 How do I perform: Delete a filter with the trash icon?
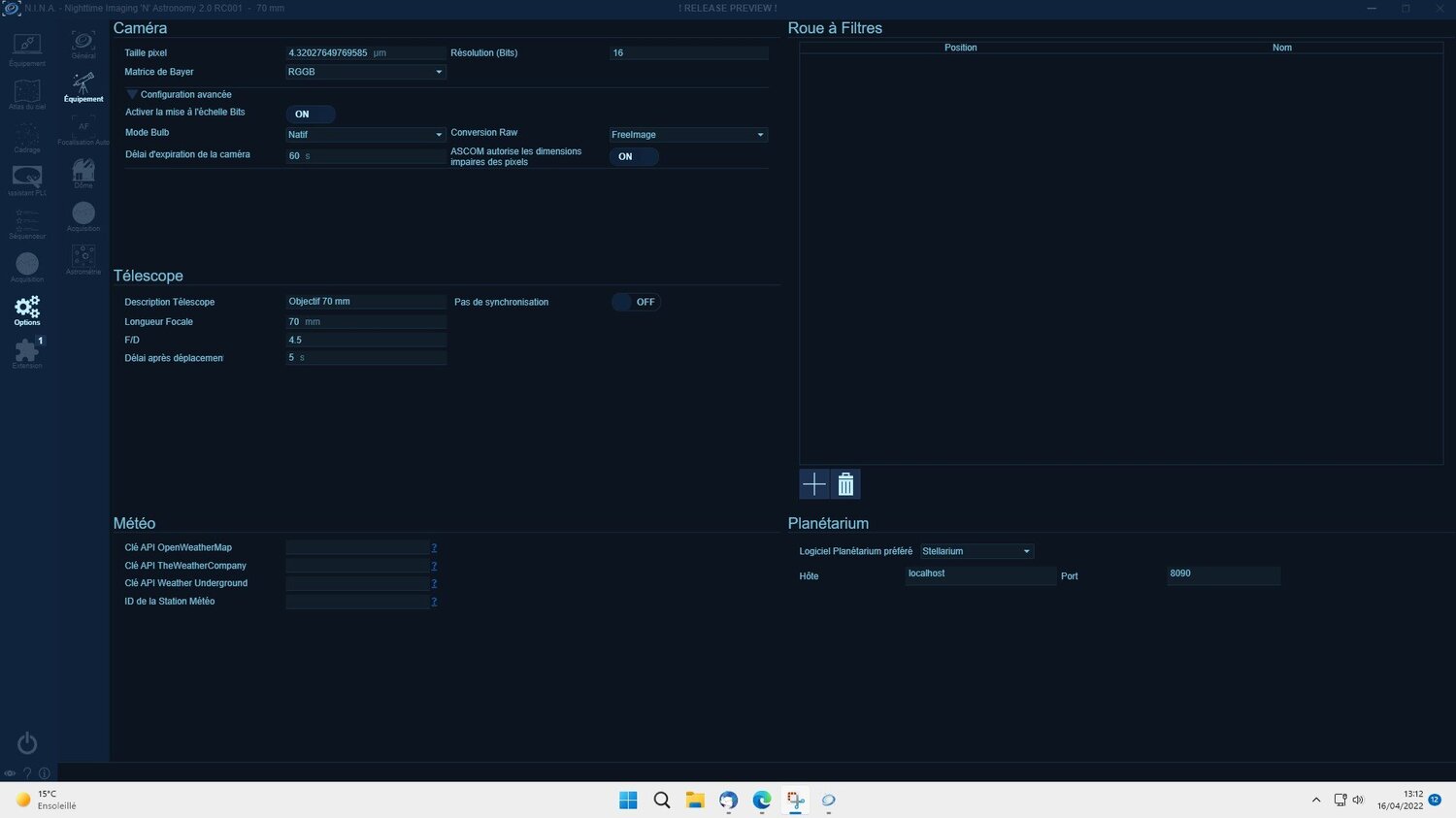coord(846,483)
